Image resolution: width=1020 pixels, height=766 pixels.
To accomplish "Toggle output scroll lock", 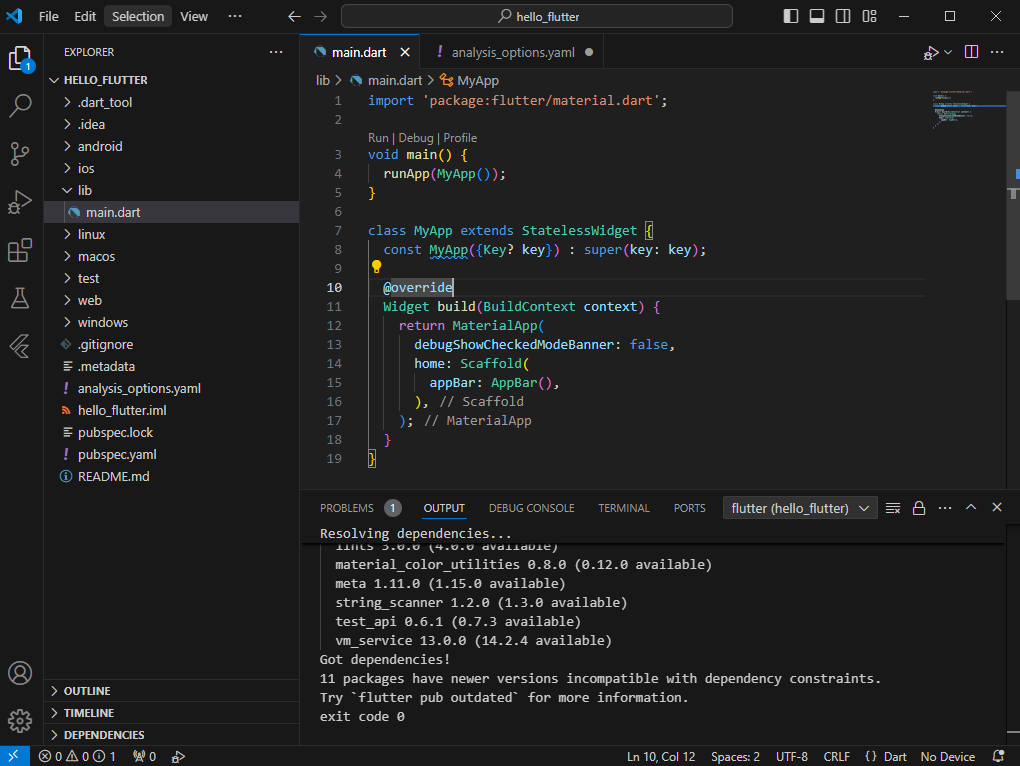I will (919, 508).
